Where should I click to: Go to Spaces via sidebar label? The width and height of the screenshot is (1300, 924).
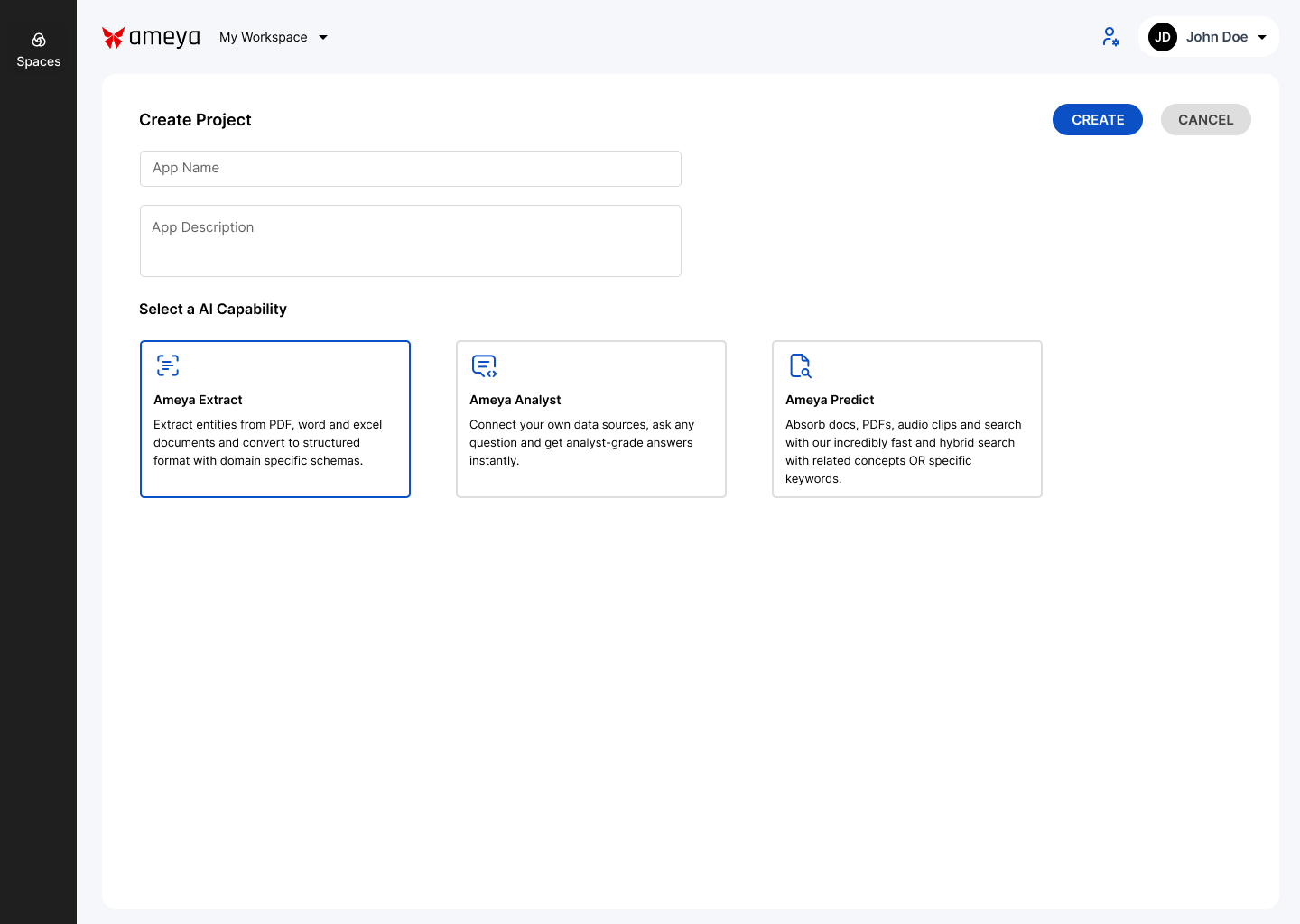(39, 61)
